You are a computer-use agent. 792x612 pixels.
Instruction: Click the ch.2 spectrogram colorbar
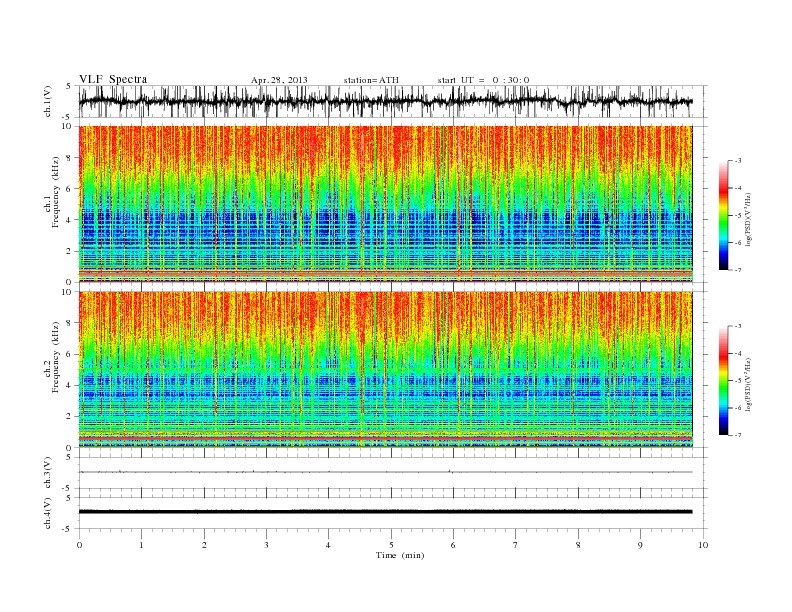723,381
